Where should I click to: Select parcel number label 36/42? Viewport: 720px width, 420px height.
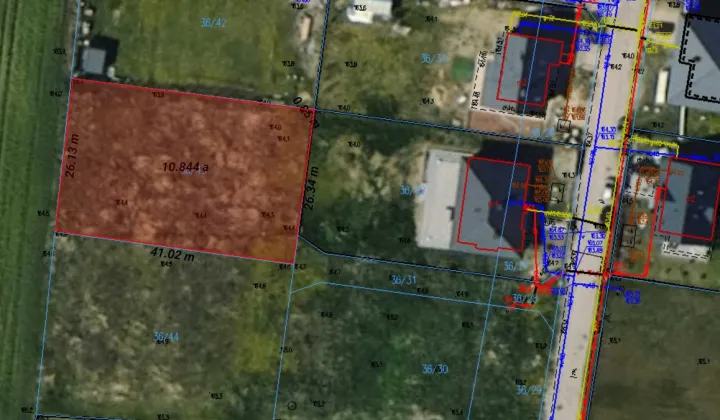click(x=214, y=22)
